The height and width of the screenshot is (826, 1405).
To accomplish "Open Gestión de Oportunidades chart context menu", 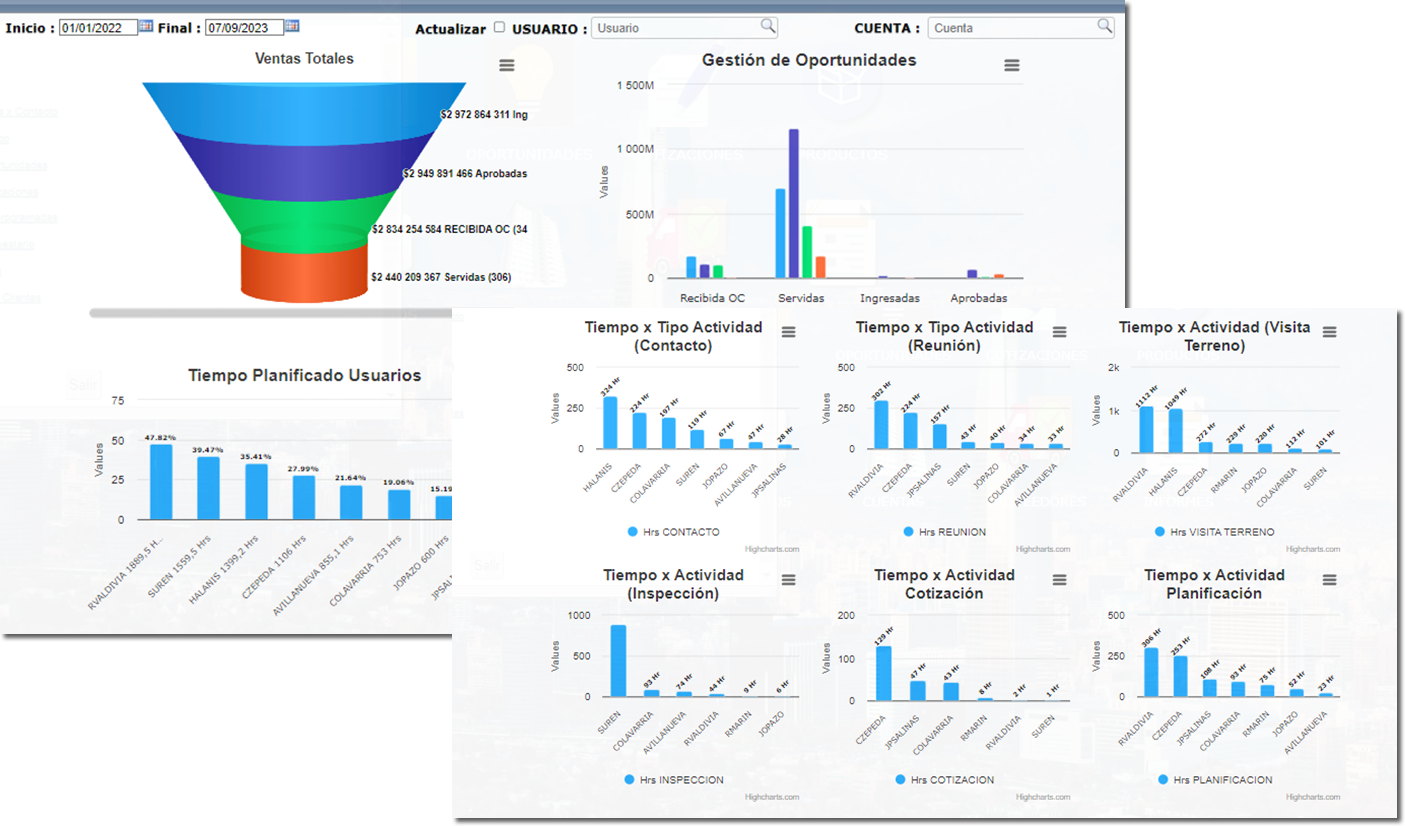I will click(x=1012, y=65).
